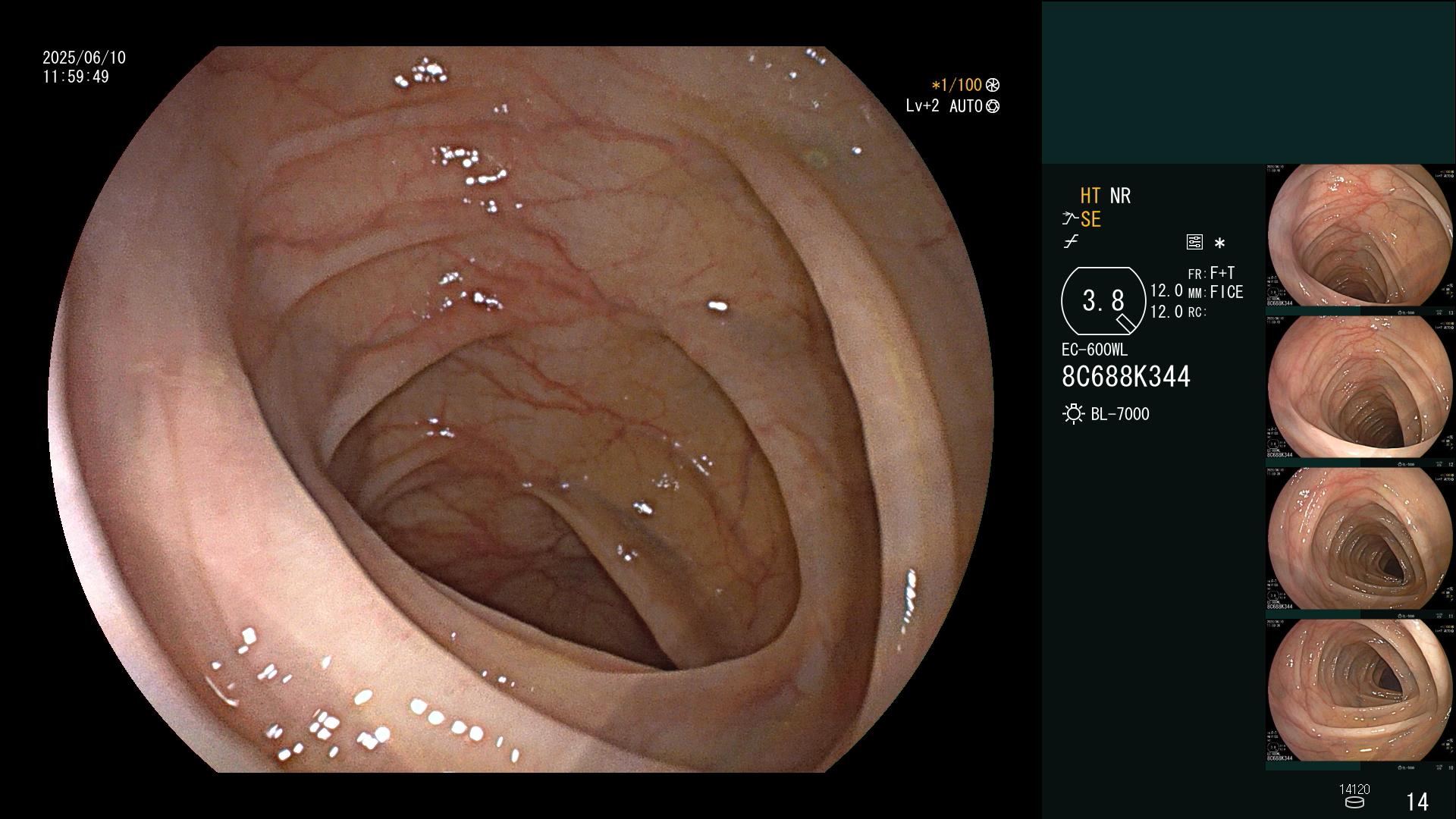
Task: Click the 14120 remaining storage count
Action: pos(1354,789)
